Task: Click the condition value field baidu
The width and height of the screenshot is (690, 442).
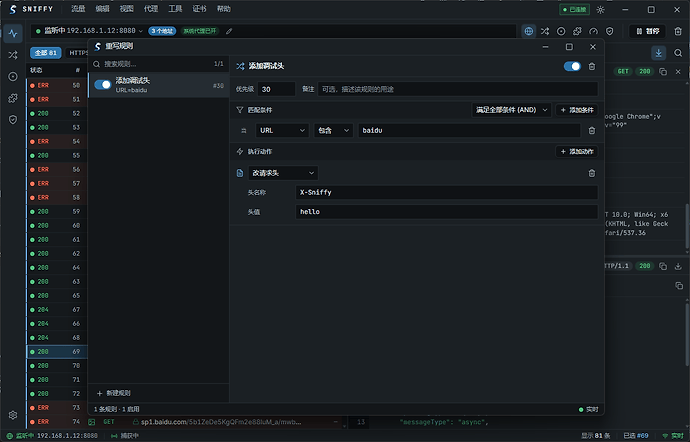Action: pos(469,130)
